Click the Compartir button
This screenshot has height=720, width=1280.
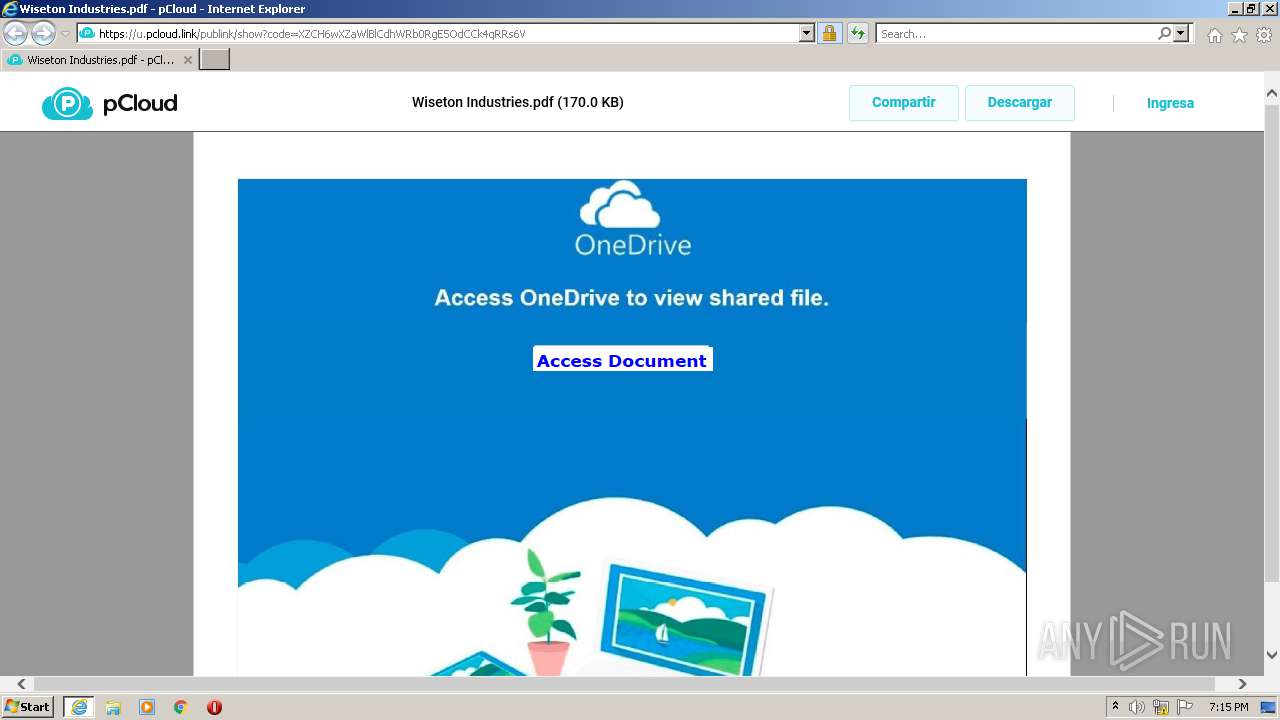point(904,103)
